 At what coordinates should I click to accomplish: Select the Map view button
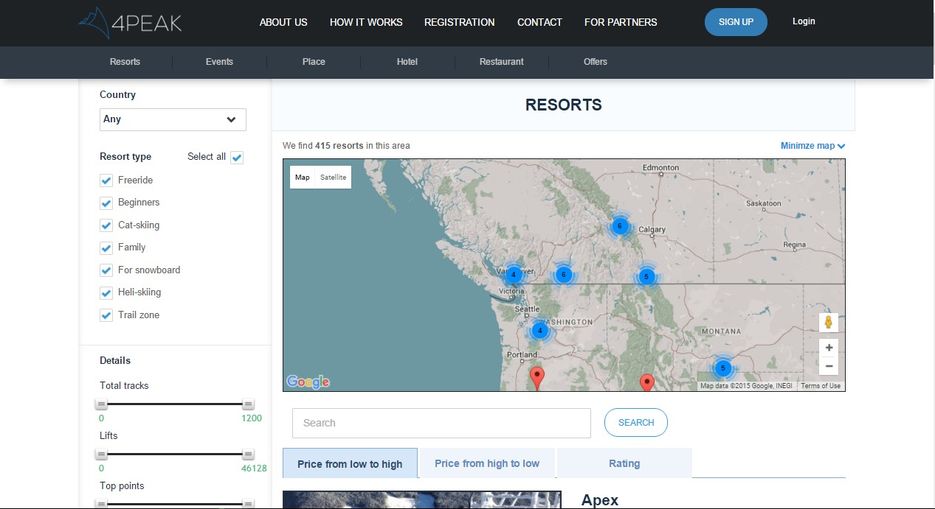302,177
